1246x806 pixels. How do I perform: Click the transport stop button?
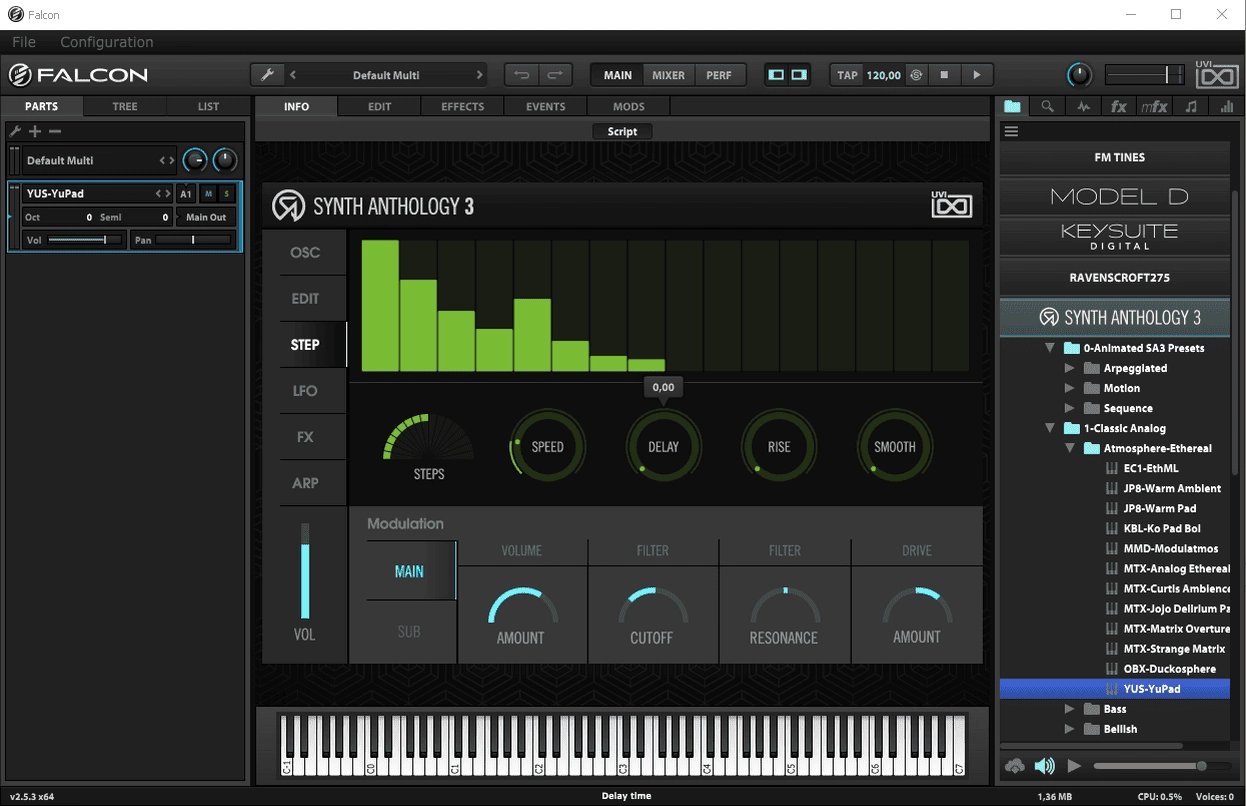pos(944,75)
